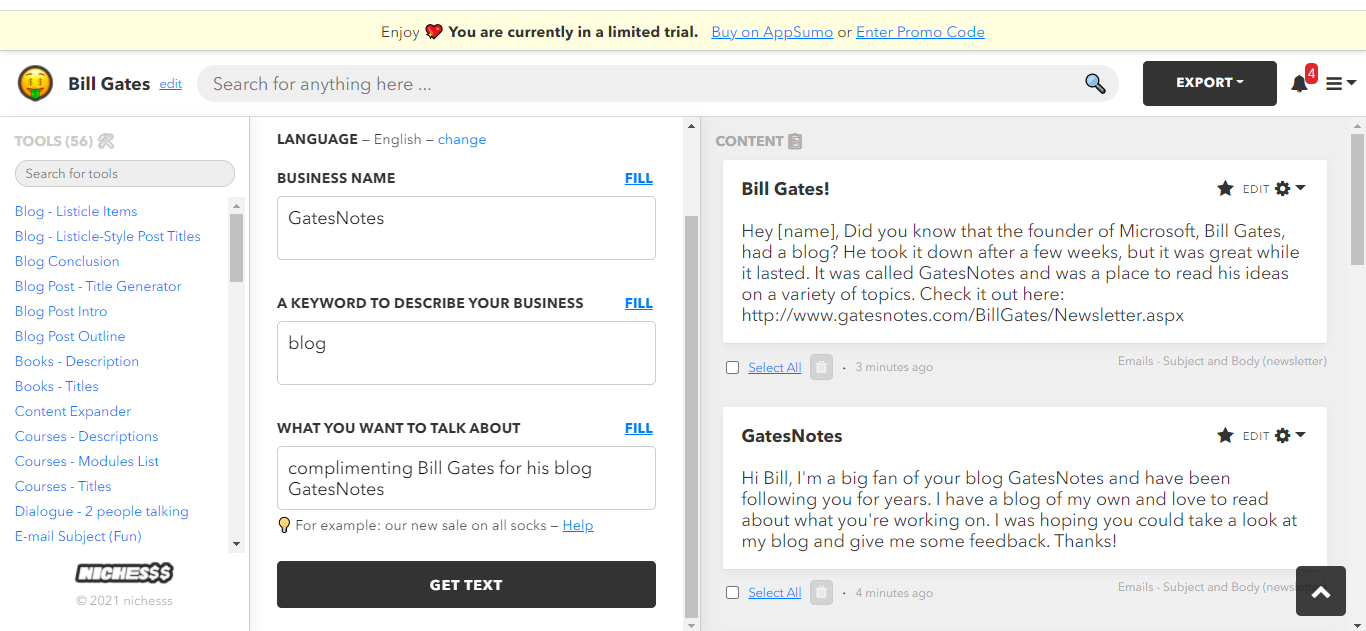The height and width of the screenshot is (631, 1366).
Task: Choose Blog Post - Title Generator
Action: tap(98, 286)
